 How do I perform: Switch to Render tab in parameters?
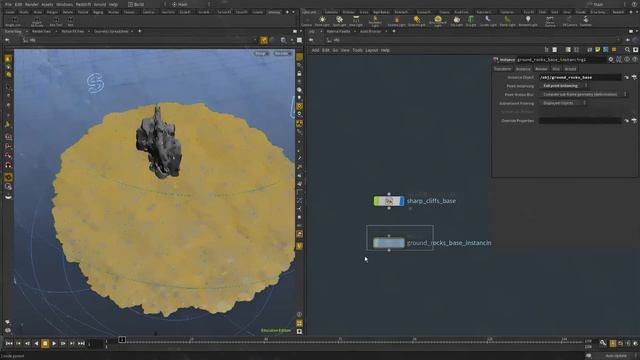tap(541, 69)
